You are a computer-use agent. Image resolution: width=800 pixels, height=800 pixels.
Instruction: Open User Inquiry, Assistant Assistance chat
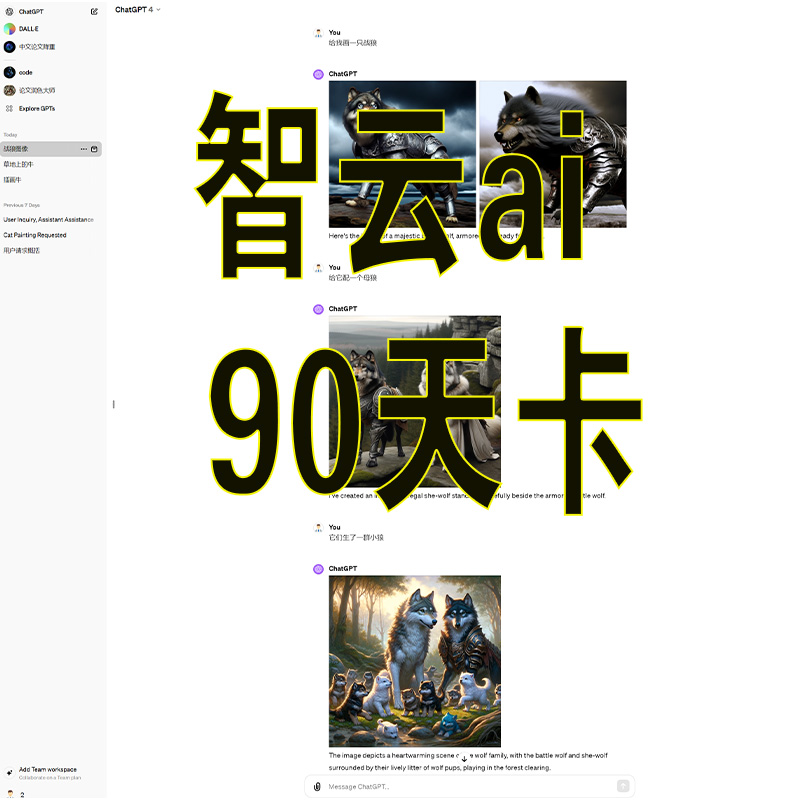pos(48,220)
